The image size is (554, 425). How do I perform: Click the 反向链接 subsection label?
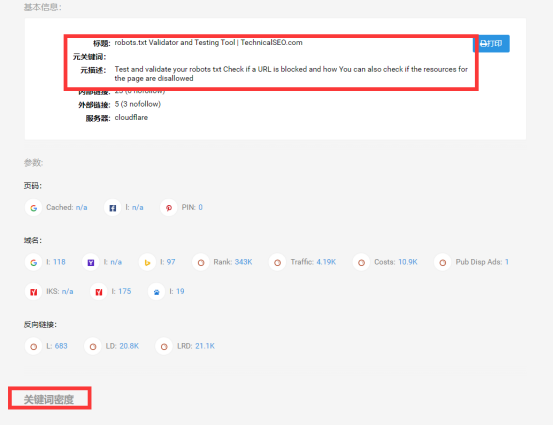(40, 325)
